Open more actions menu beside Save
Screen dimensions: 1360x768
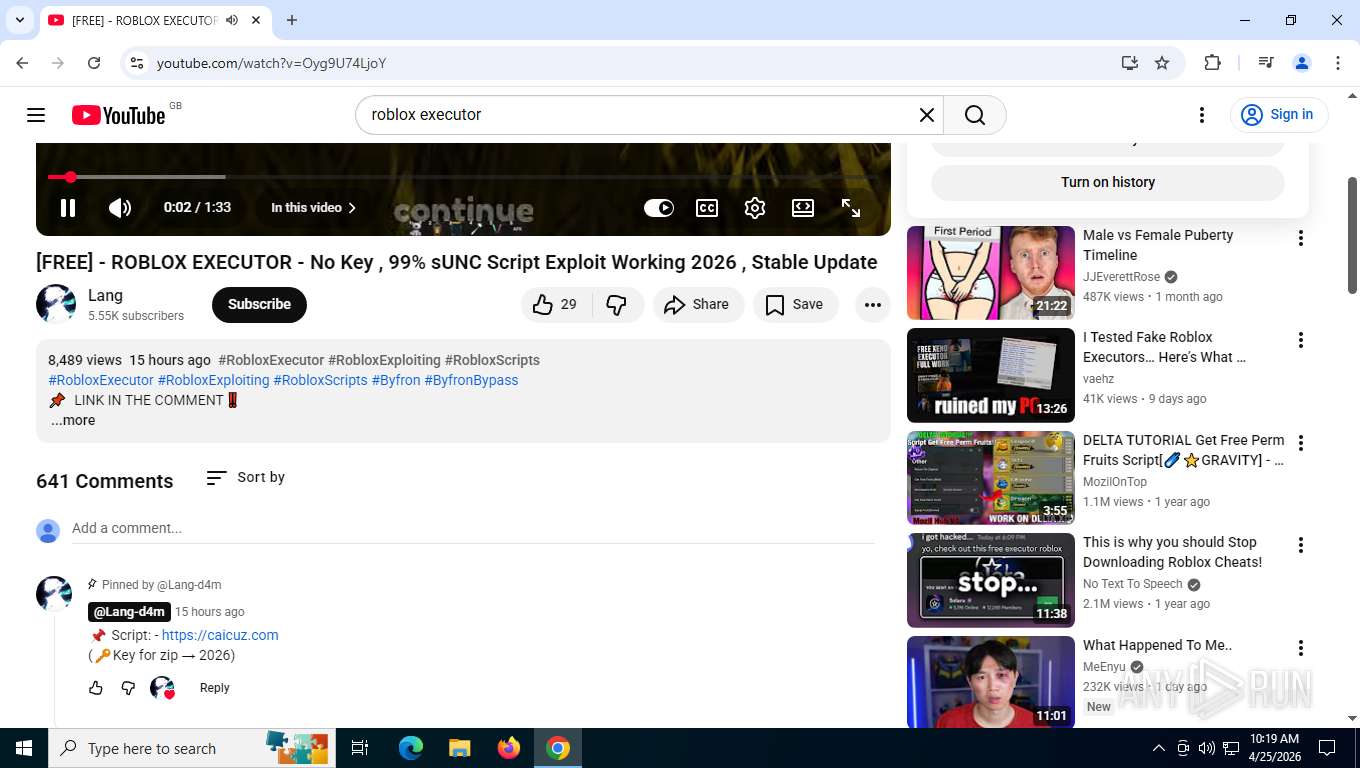[x=873, y=305]
